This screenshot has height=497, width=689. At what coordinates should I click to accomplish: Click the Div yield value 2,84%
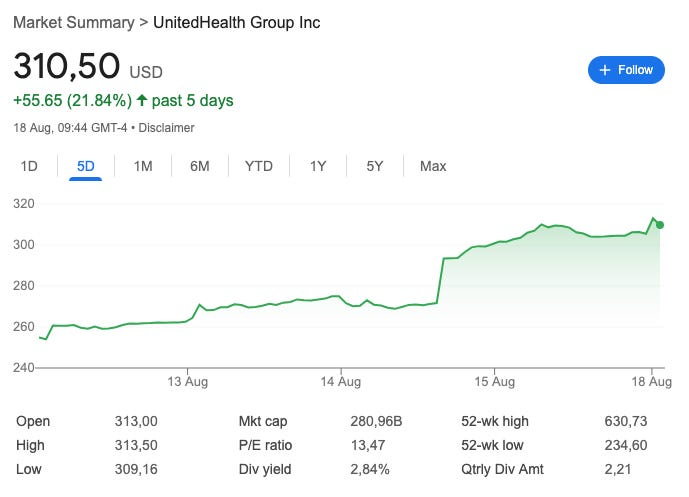click(370, 469)
